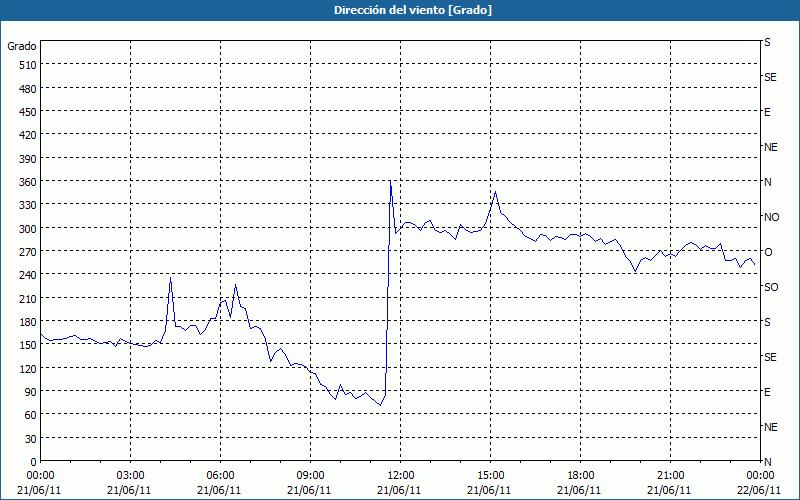
Task: Select the 120 degree axis label
Action: click(x=28, y=368)
